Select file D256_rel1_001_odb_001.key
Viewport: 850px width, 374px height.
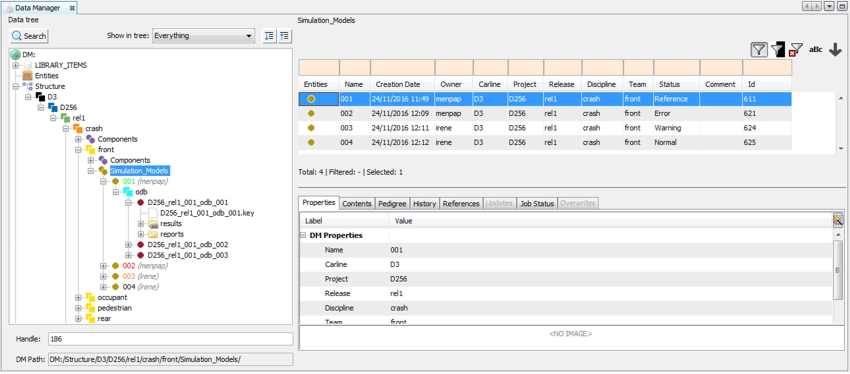207,213
